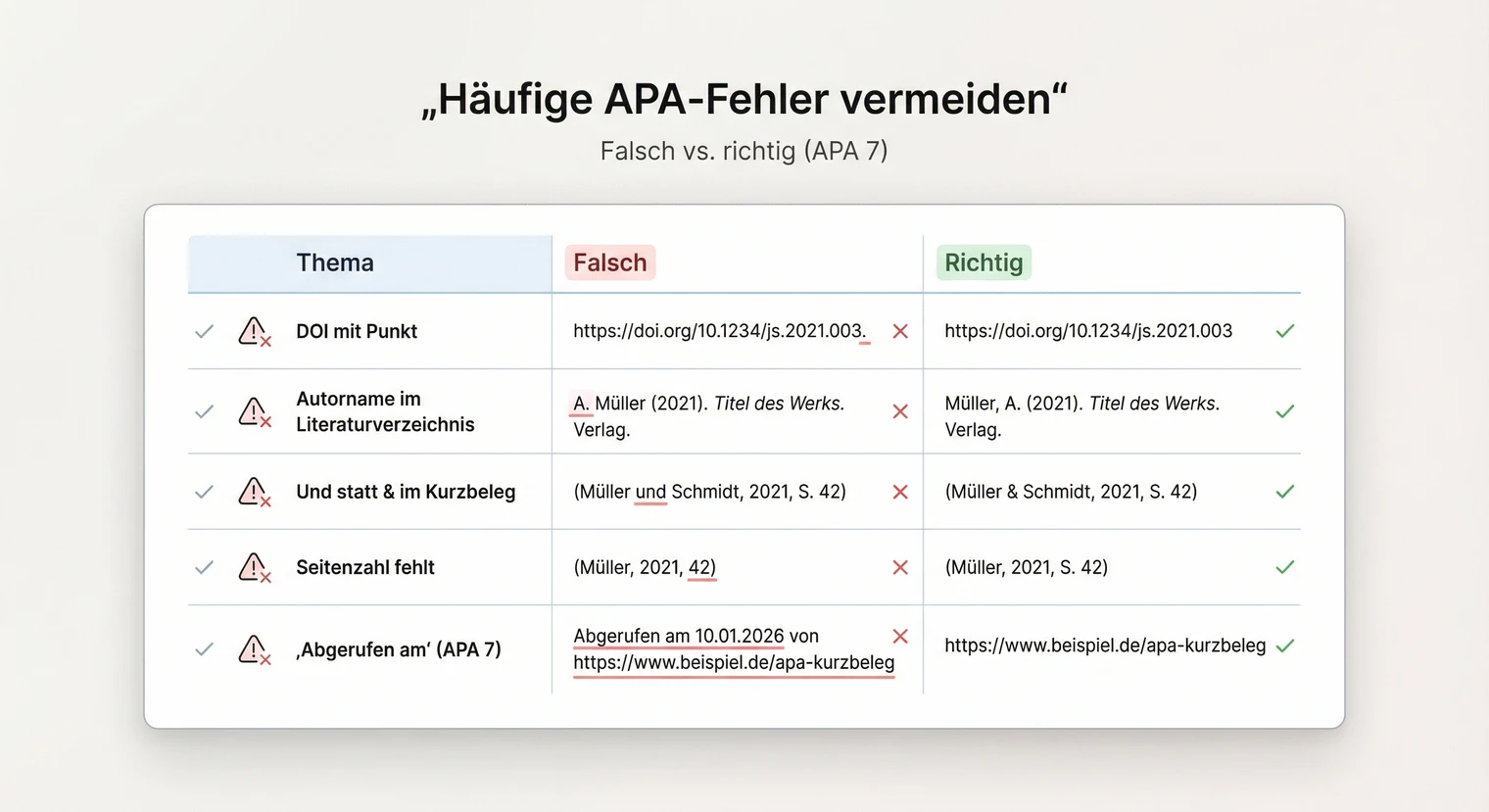
Task: Click the green checkmark beside (Müller & Schmidt, 2021, S. 42)
Action: pos(1284,492)
